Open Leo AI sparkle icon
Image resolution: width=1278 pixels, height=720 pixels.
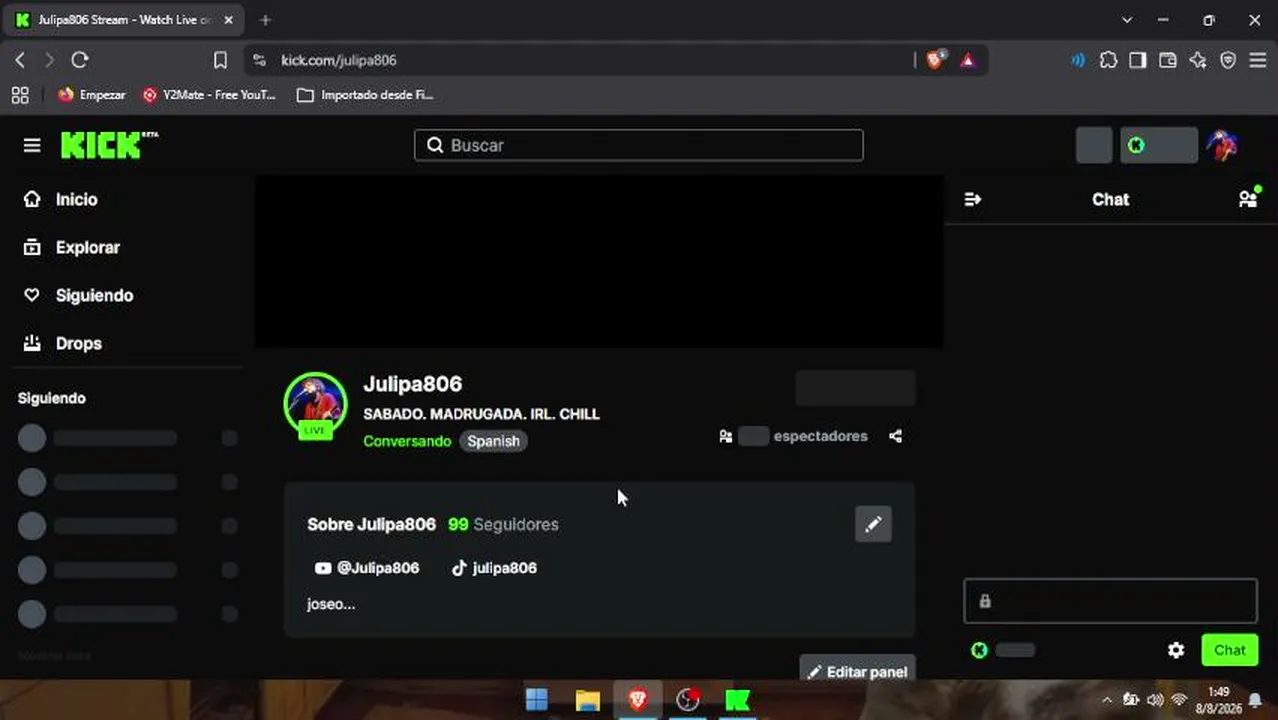[x=1198, y=60]
